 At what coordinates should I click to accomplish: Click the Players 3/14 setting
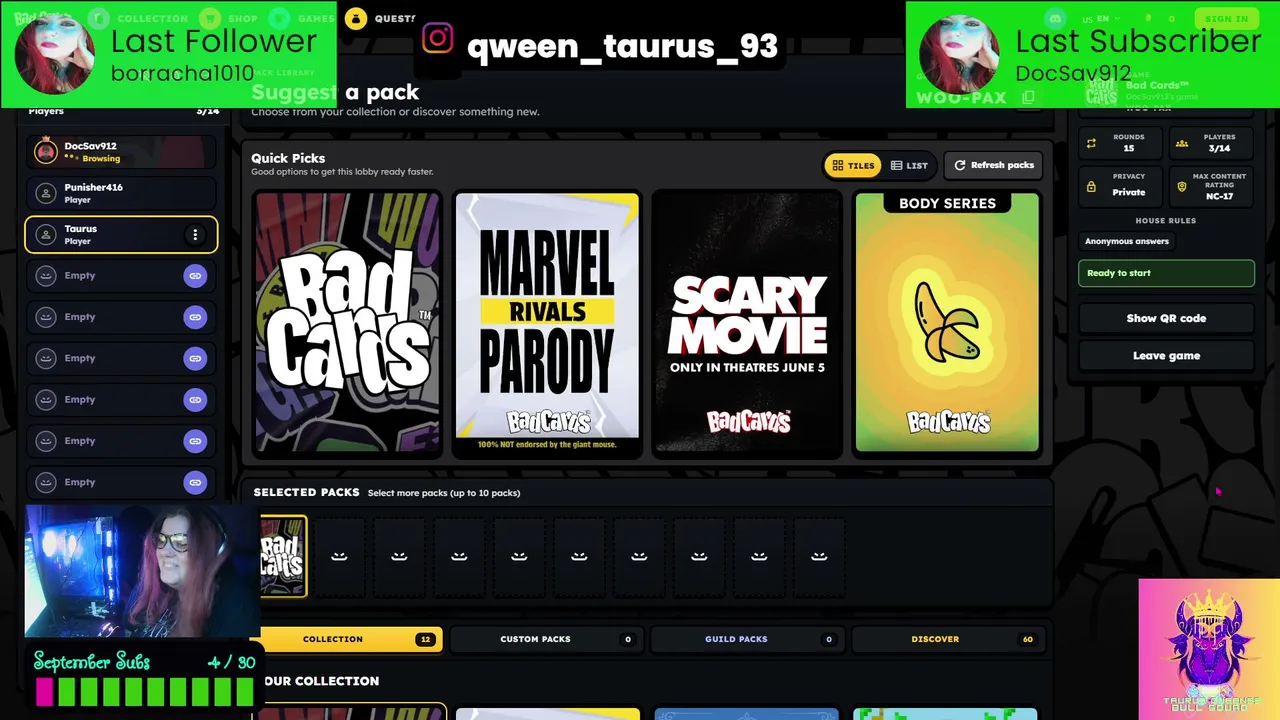point(1210,143)
